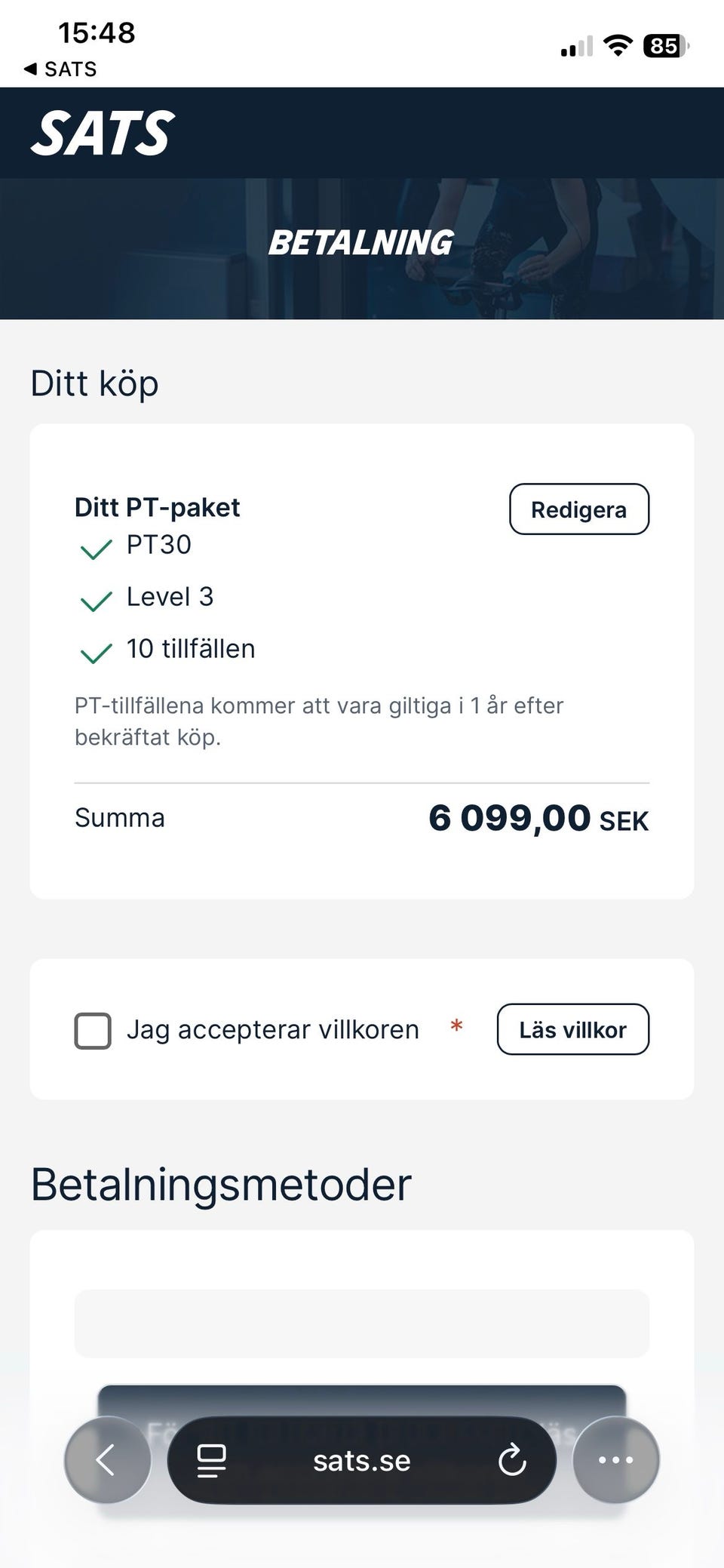Open page settings icon in address bar
Image resolution: width=724 pixels, height=1568 pixels.
(x=211, y=1459)
